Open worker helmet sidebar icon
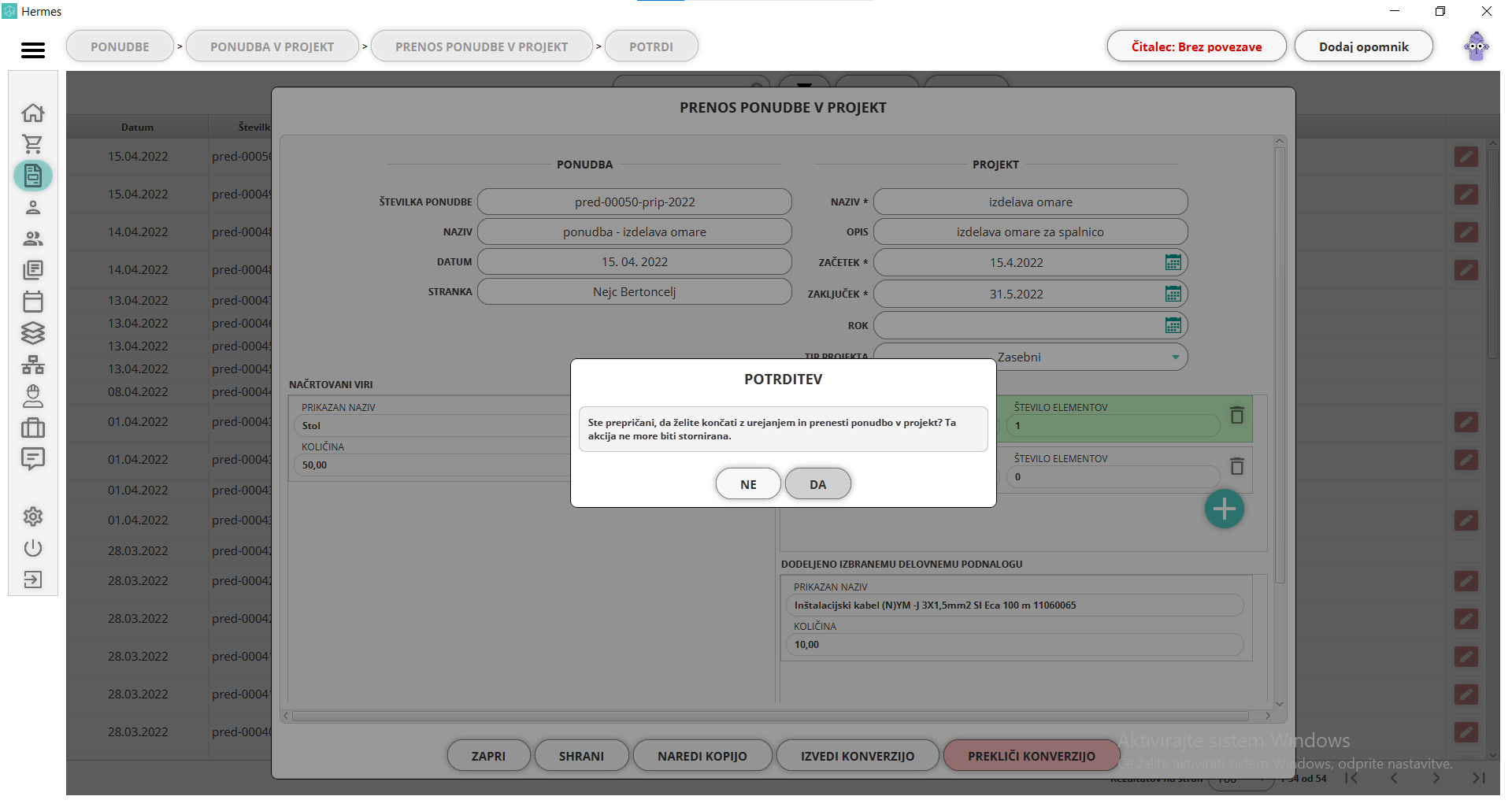 click(32, 396)
